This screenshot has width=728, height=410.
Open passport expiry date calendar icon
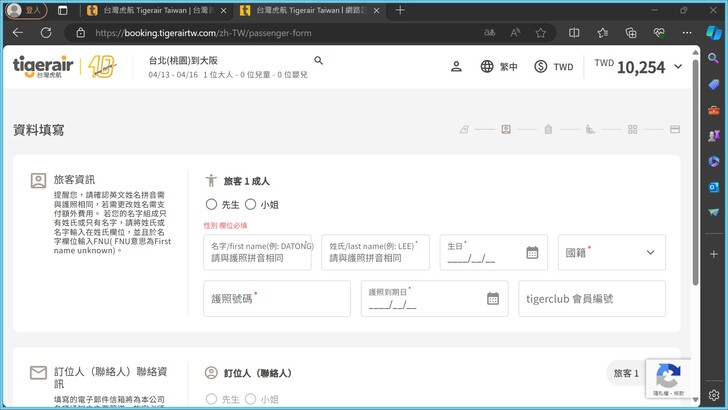[x=493, y=298]
